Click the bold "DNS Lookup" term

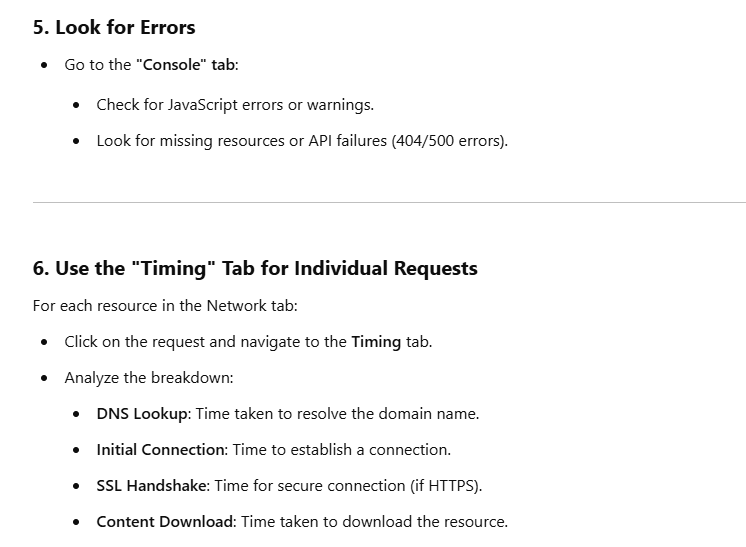pyautogui.click(x=139, y=413)
